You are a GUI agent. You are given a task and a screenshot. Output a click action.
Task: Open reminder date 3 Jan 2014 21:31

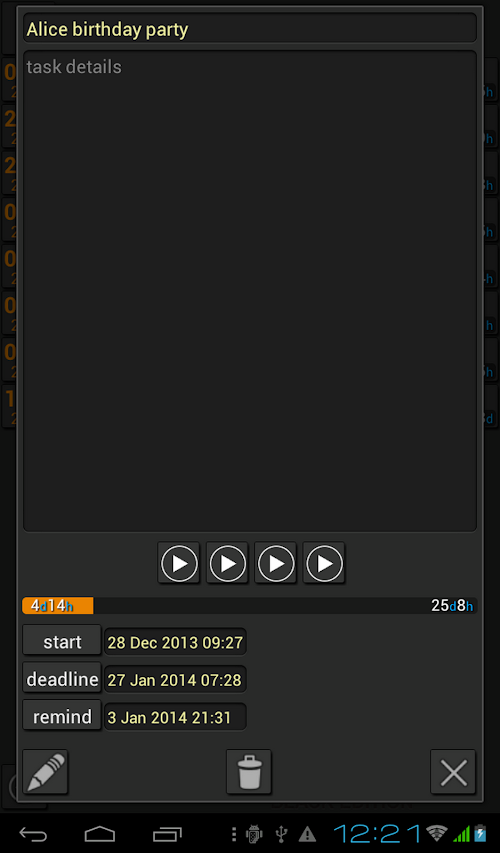175,717
